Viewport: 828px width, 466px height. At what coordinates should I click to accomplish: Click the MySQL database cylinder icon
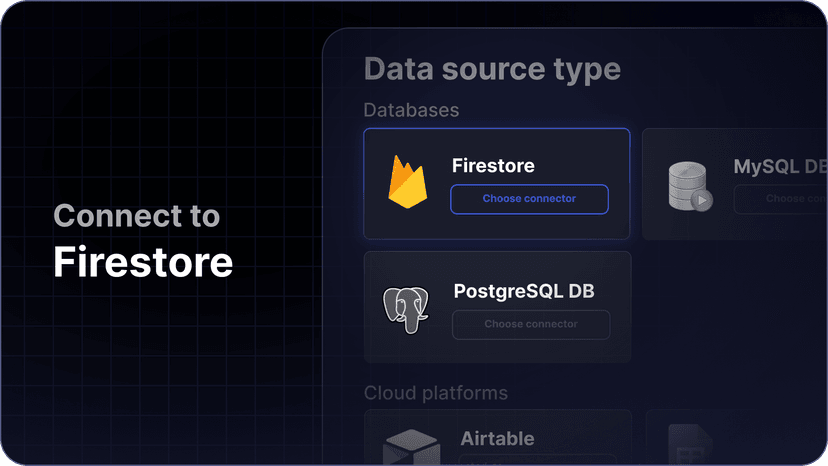[x=690, y=186]
